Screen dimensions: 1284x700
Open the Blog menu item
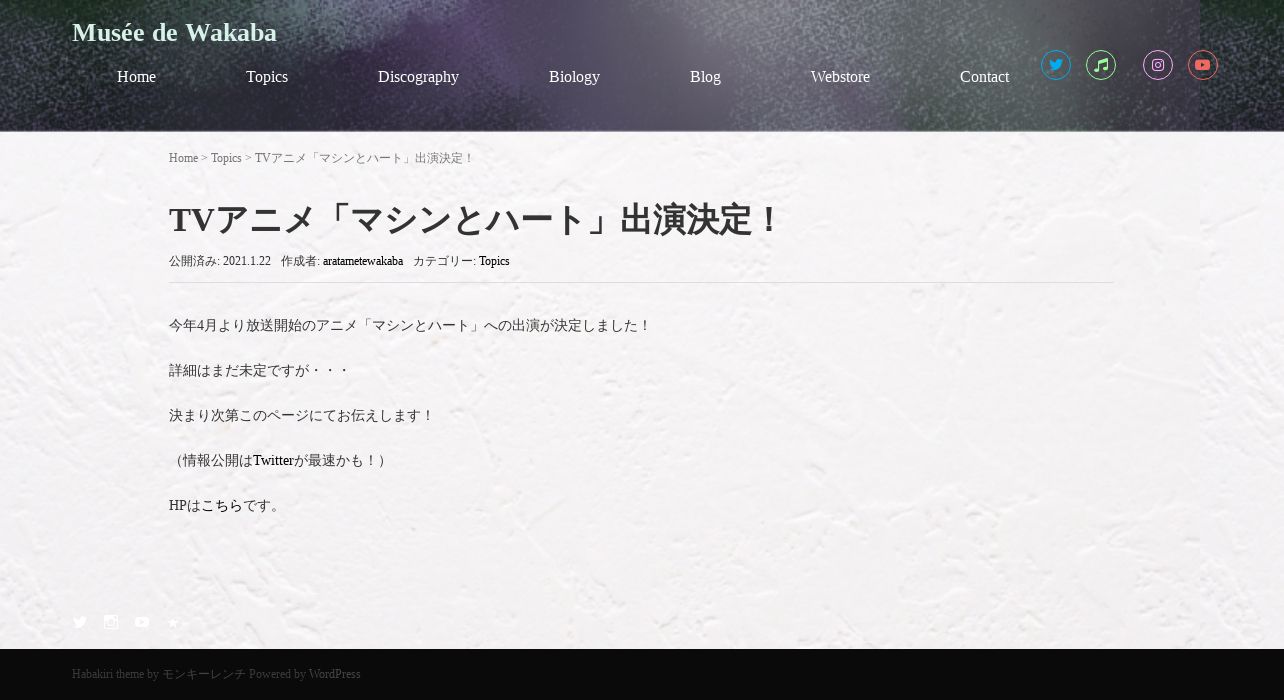705,77
